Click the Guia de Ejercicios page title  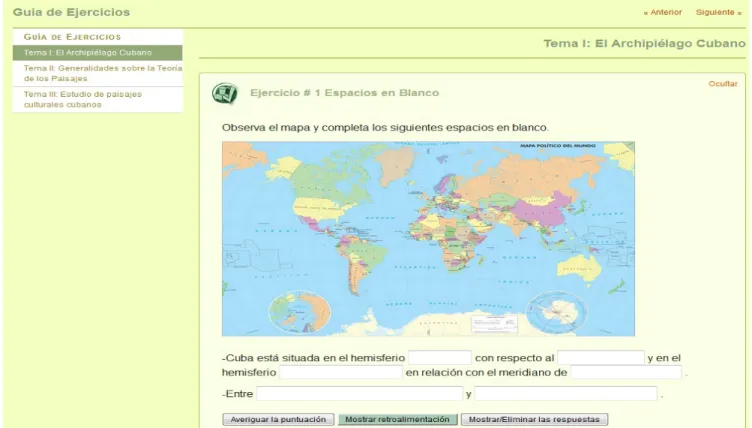71,12
